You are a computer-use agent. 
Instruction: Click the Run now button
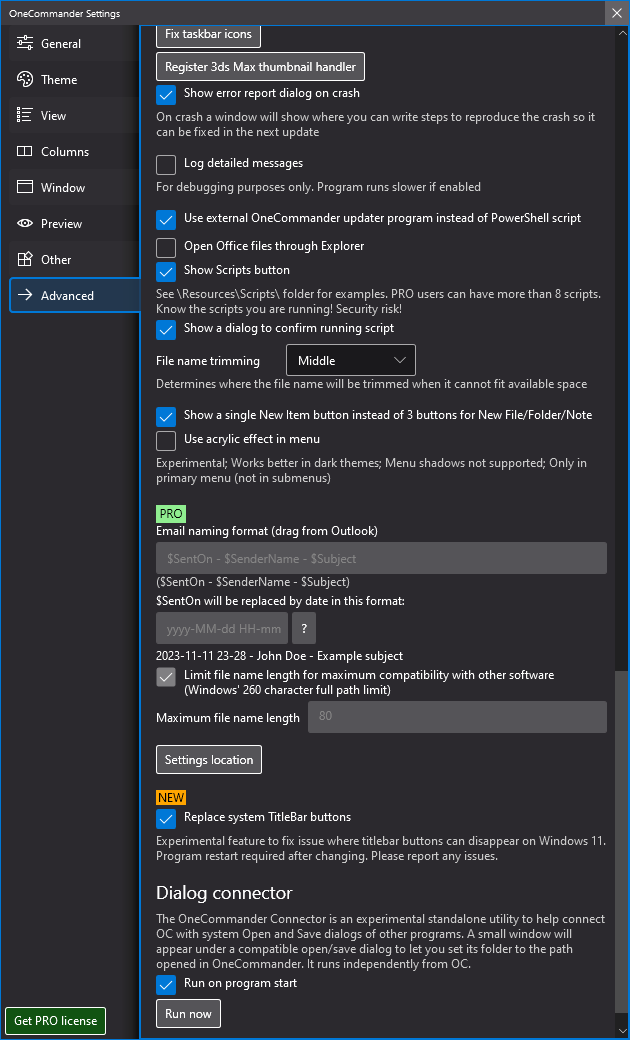point(188,1013)
